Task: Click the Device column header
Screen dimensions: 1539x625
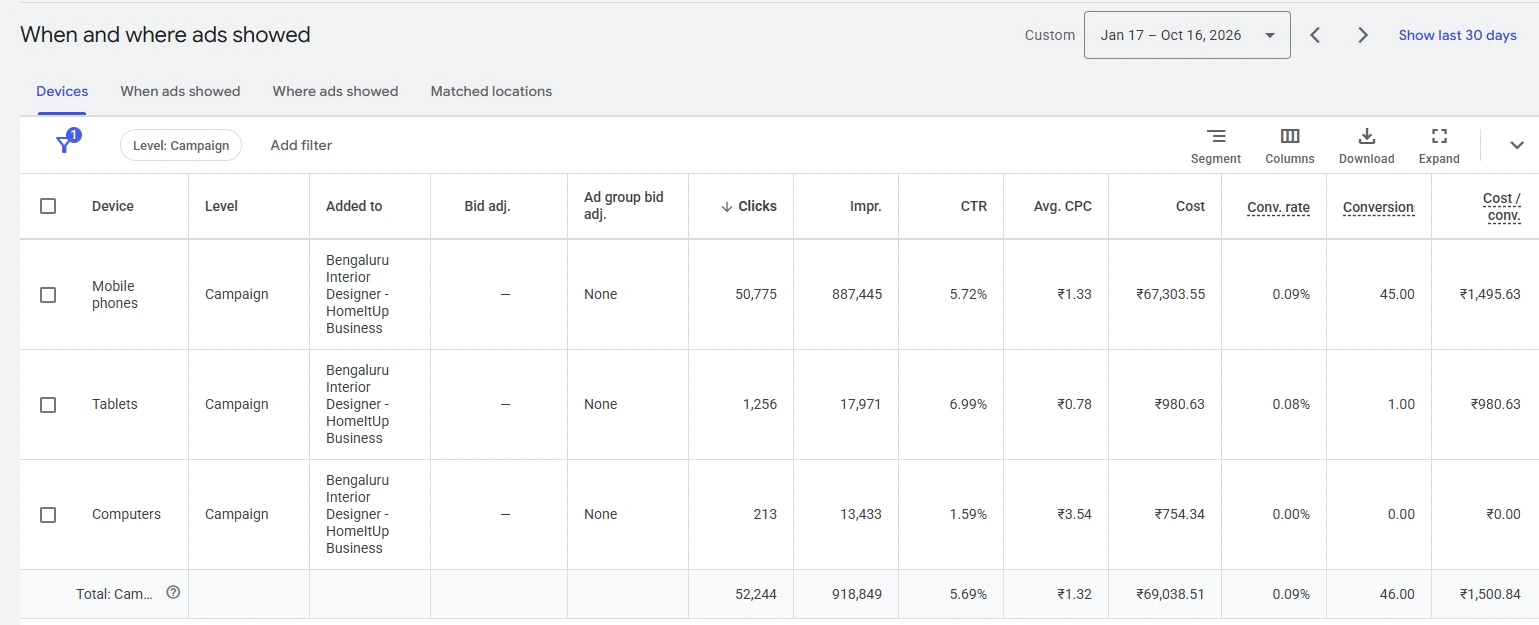Action: 113,206
